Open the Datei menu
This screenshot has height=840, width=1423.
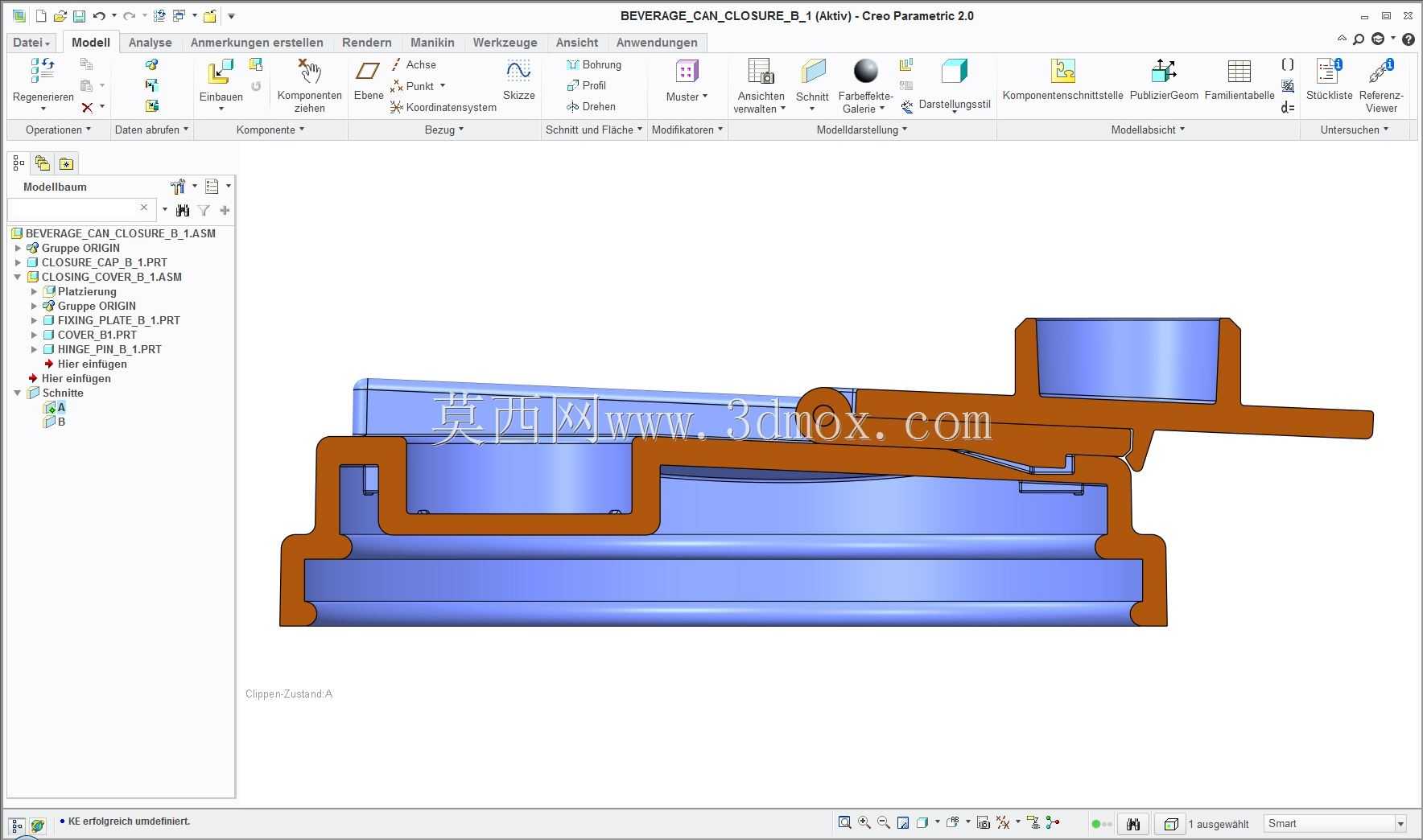32,43
